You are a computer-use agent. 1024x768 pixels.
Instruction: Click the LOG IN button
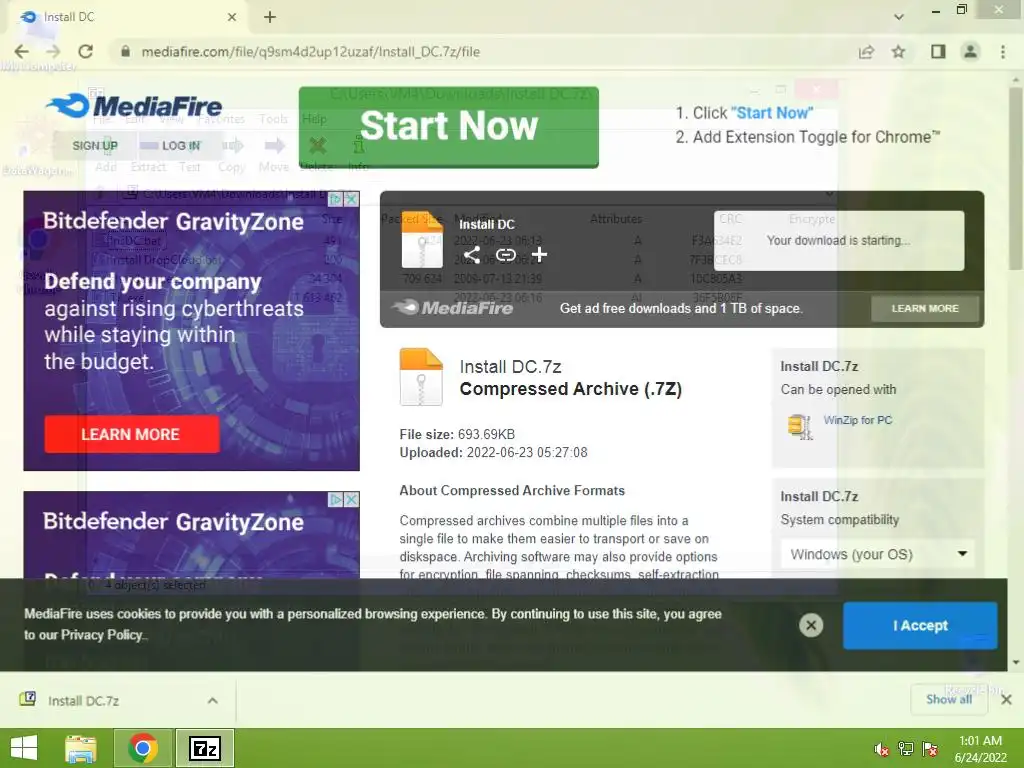(x=181, y=145)
